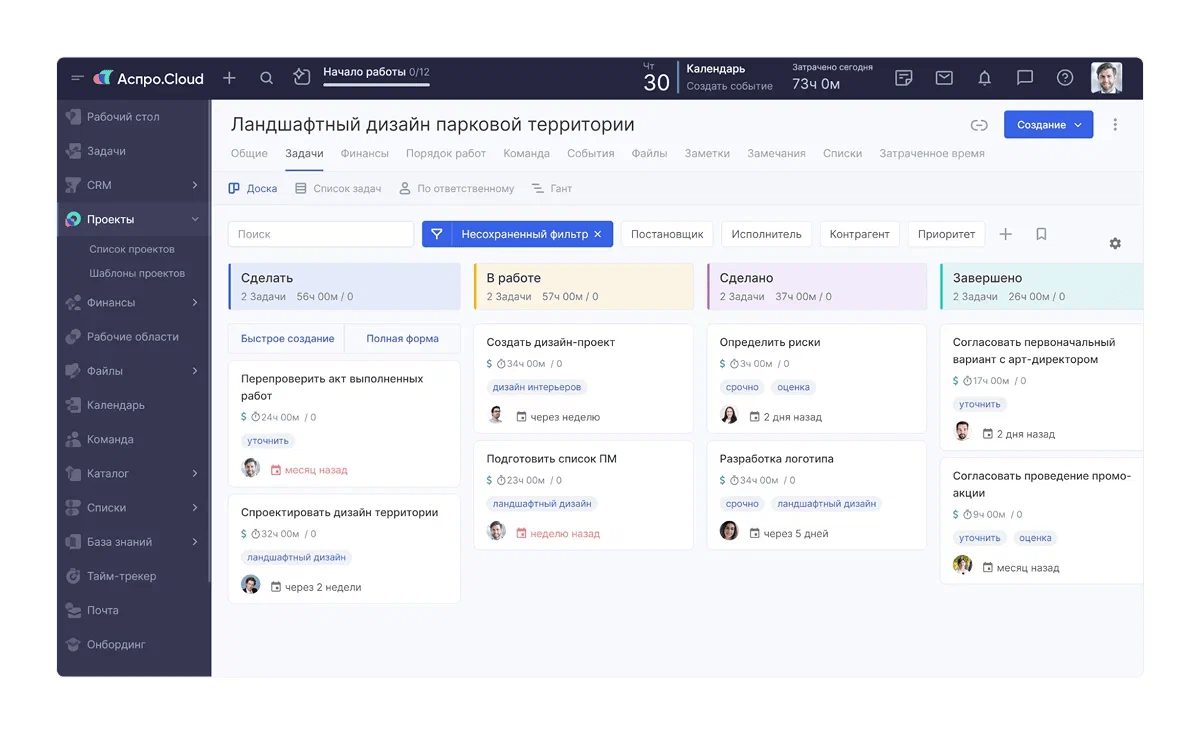Switch to Список задач view

(x=338, y=188)
